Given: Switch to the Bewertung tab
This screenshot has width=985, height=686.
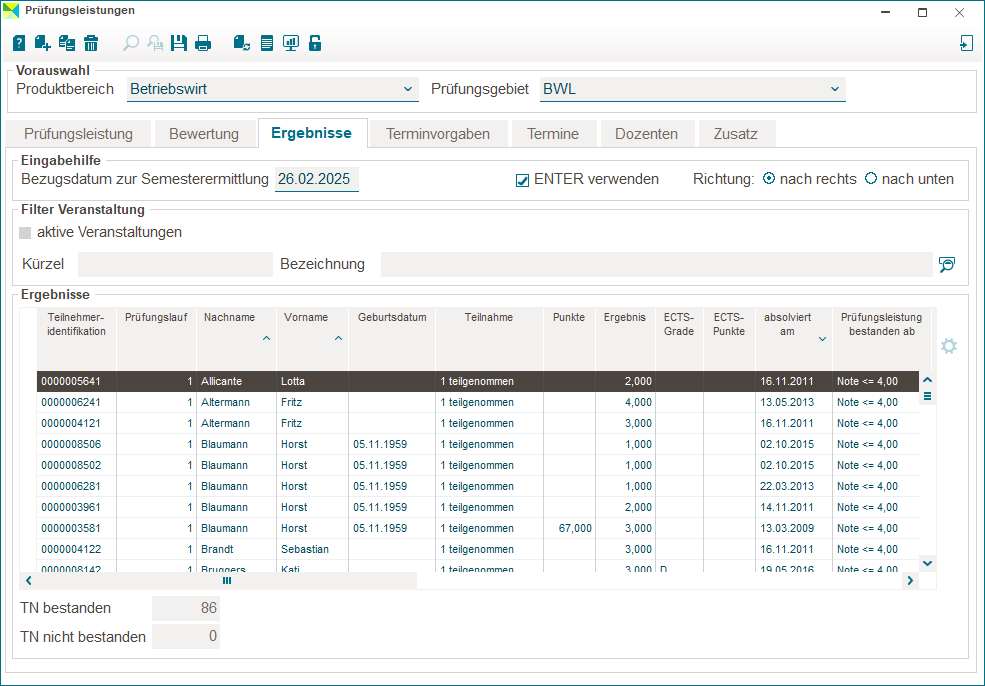Looking at the screenshot, I should tap(204, 134).
